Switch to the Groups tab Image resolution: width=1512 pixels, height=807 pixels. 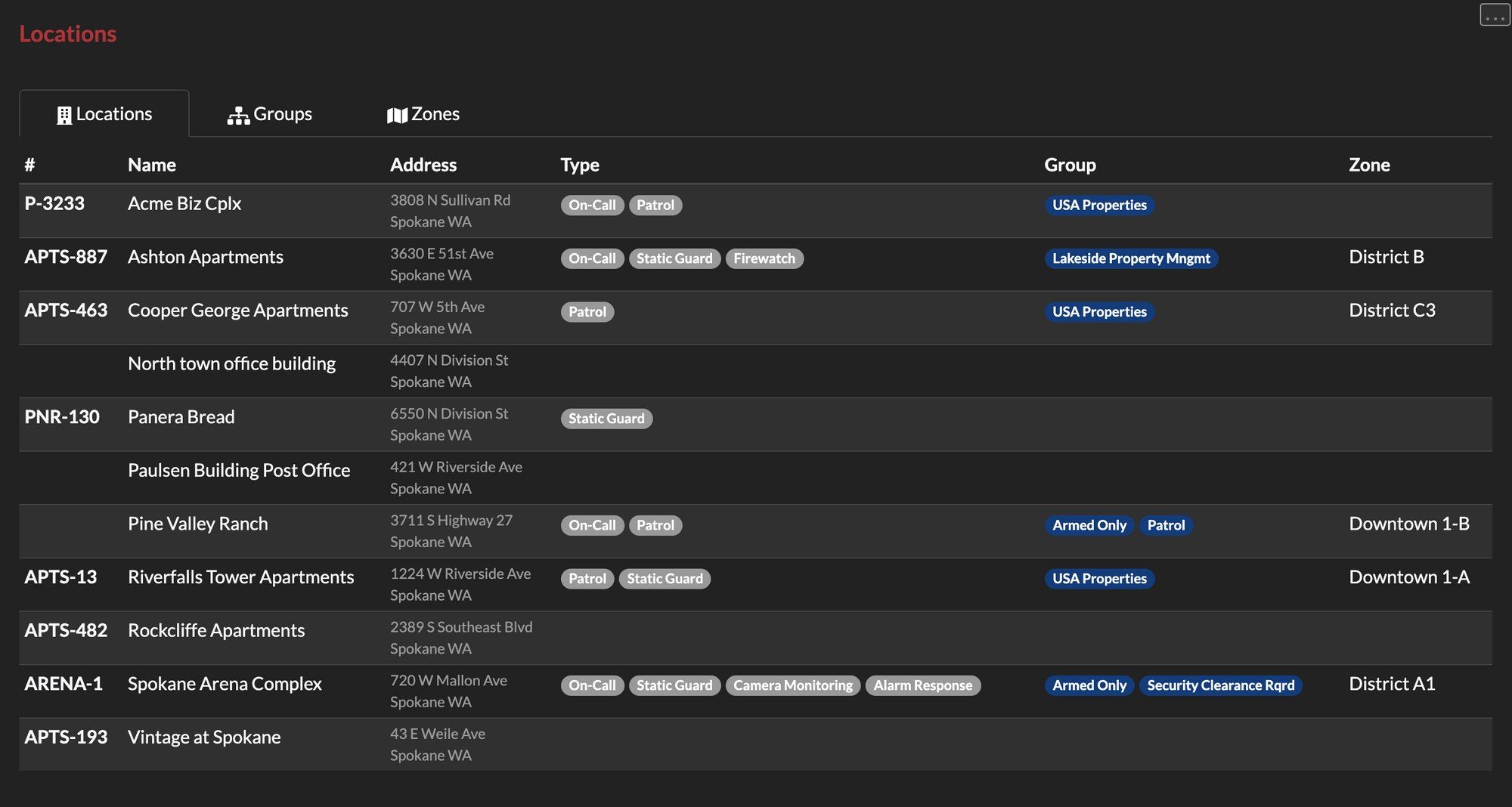283,114
